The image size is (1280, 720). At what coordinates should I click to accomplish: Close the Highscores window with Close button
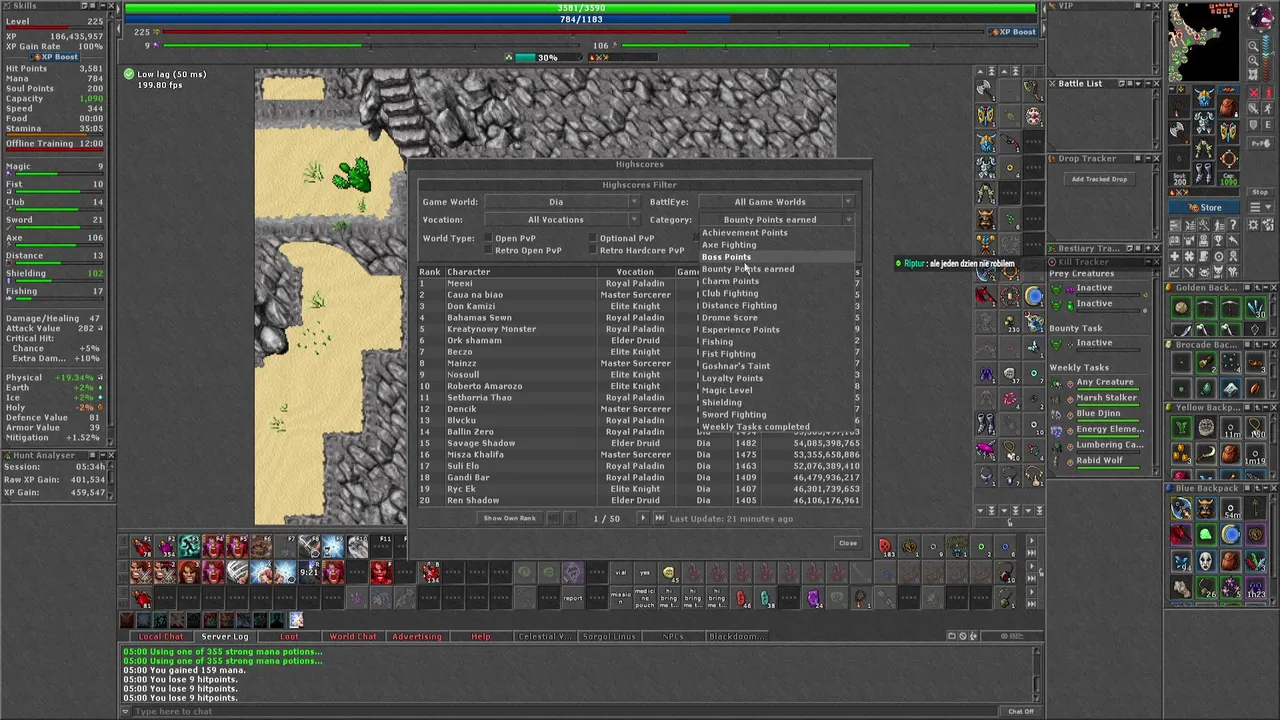point(848,543)
